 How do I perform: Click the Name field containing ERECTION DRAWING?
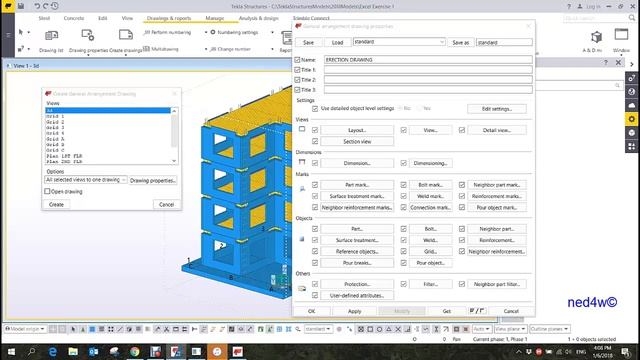tap(428, 60)
